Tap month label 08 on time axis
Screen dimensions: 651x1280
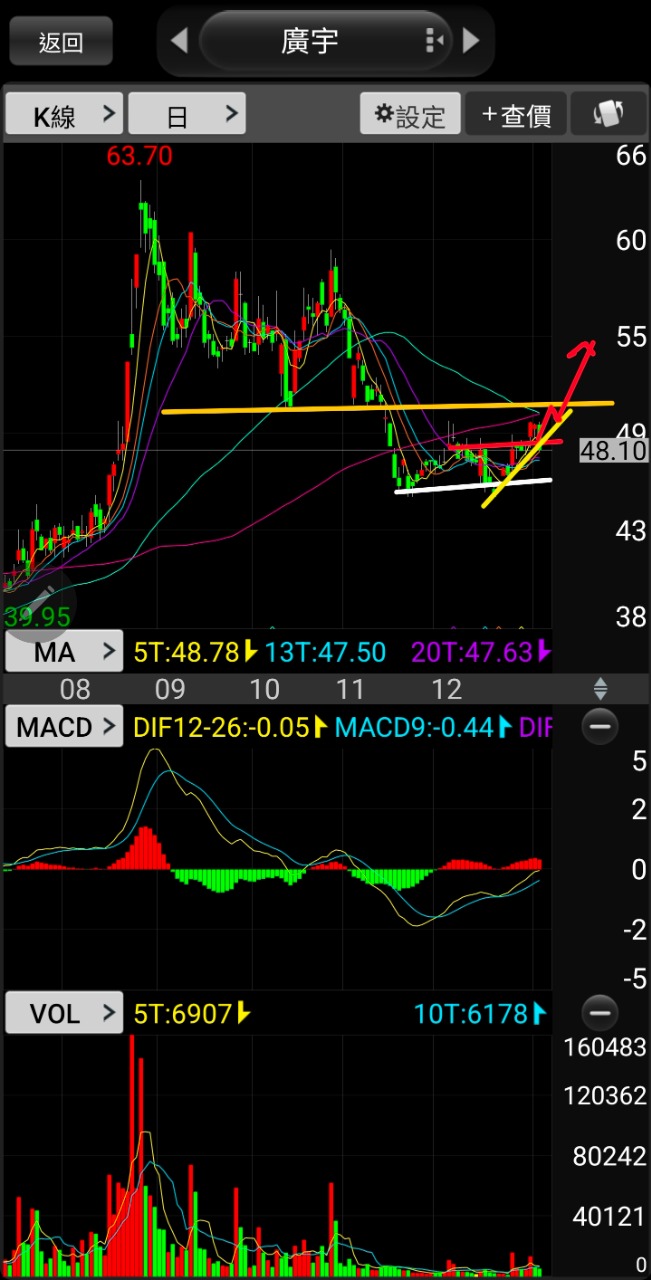(x=75, y=688)
